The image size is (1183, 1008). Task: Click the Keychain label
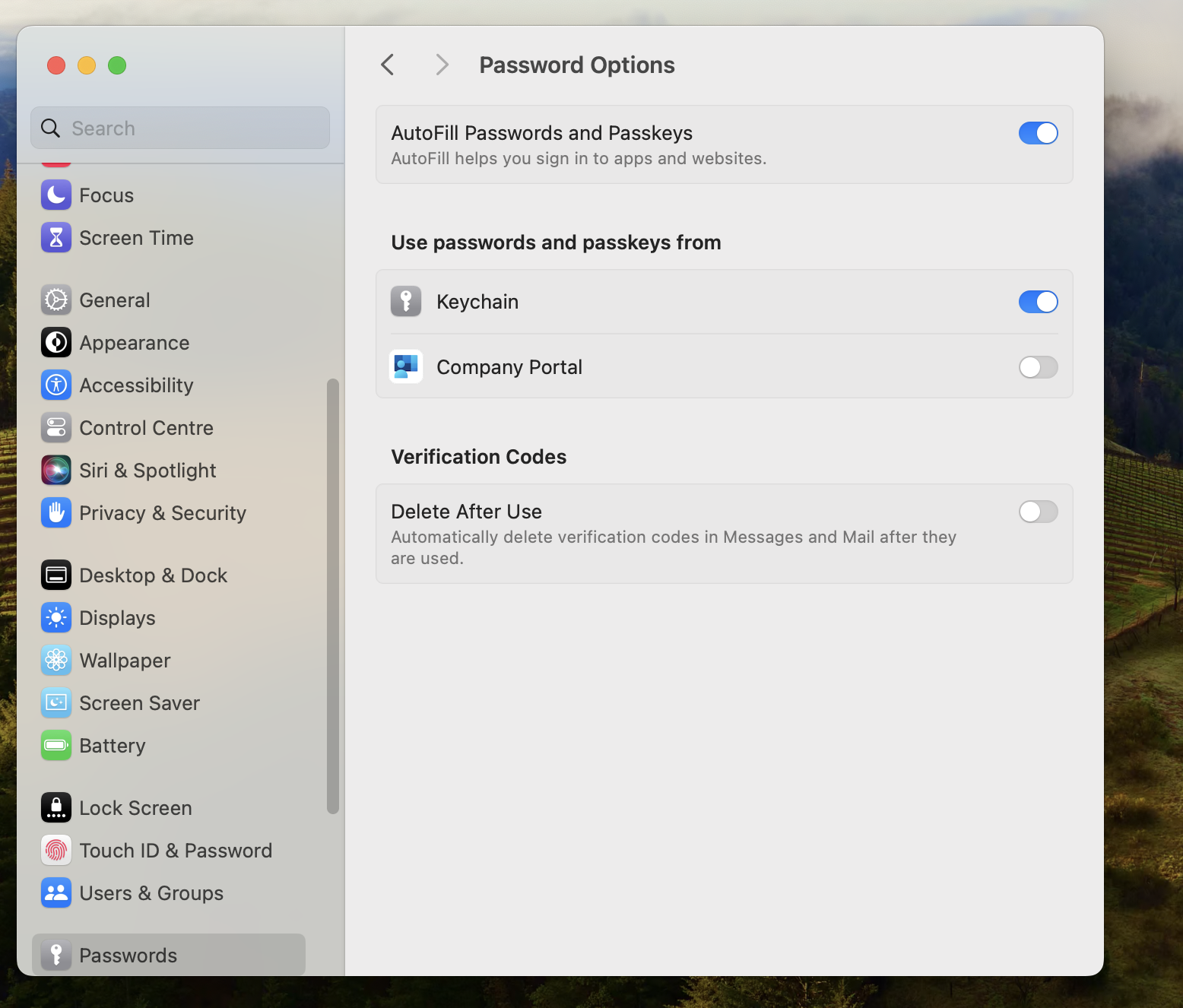477,302
